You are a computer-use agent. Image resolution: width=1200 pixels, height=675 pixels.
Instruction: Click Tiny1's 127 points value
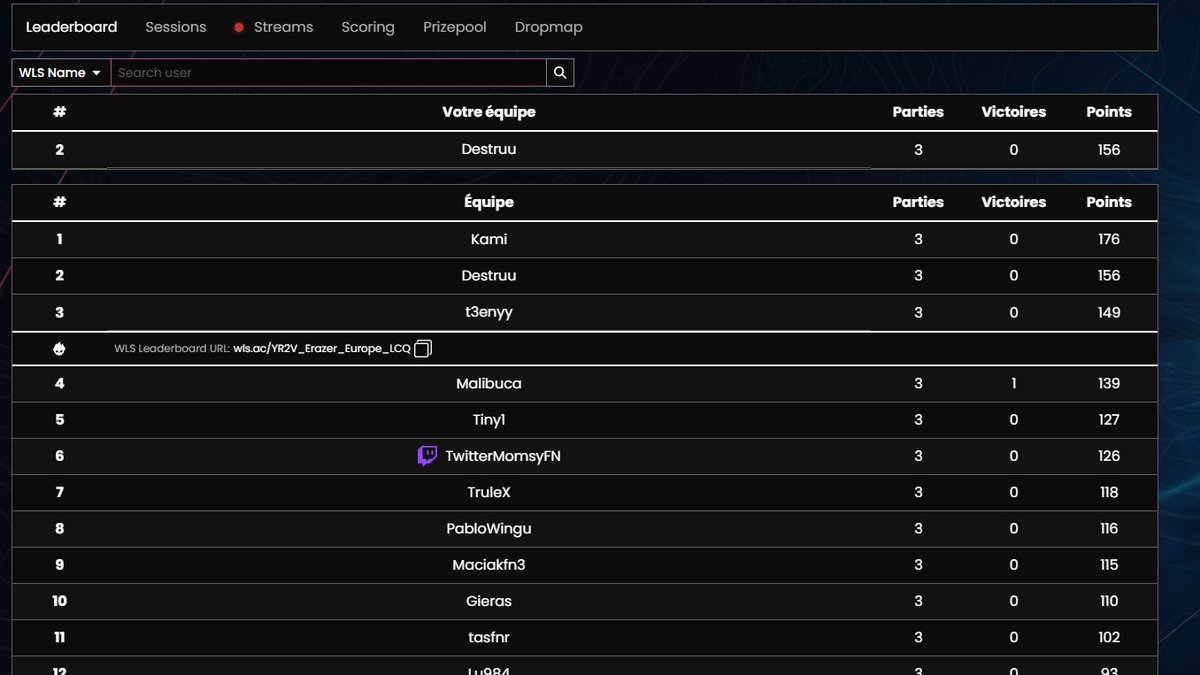pyautogui.click(x=1109, y=420)
